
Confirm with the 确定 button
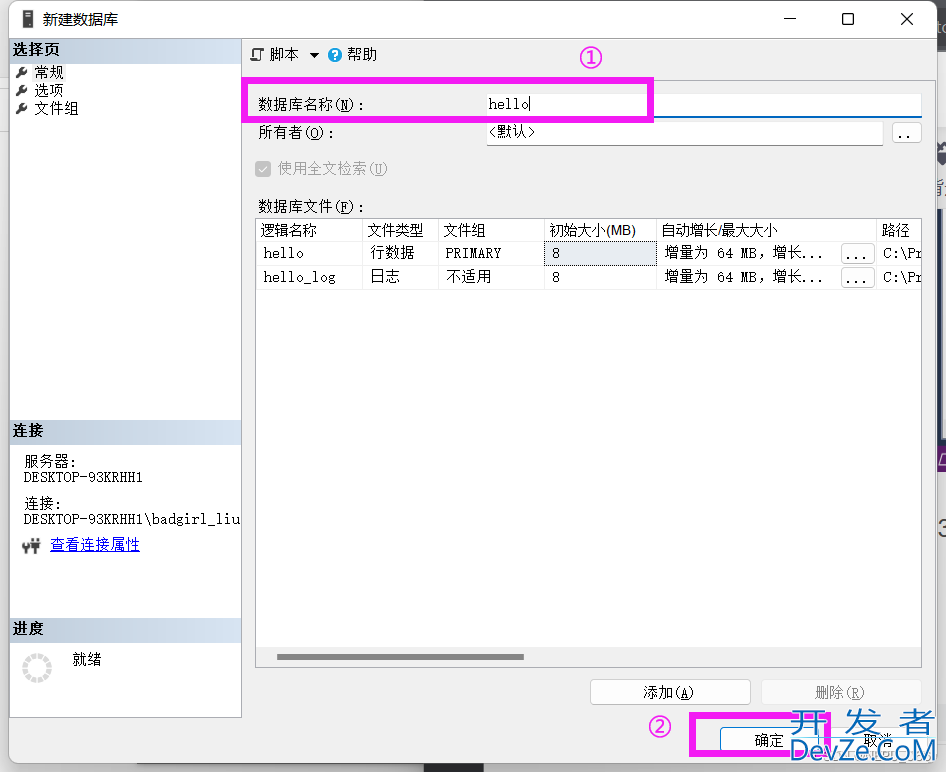pos(769,741)
